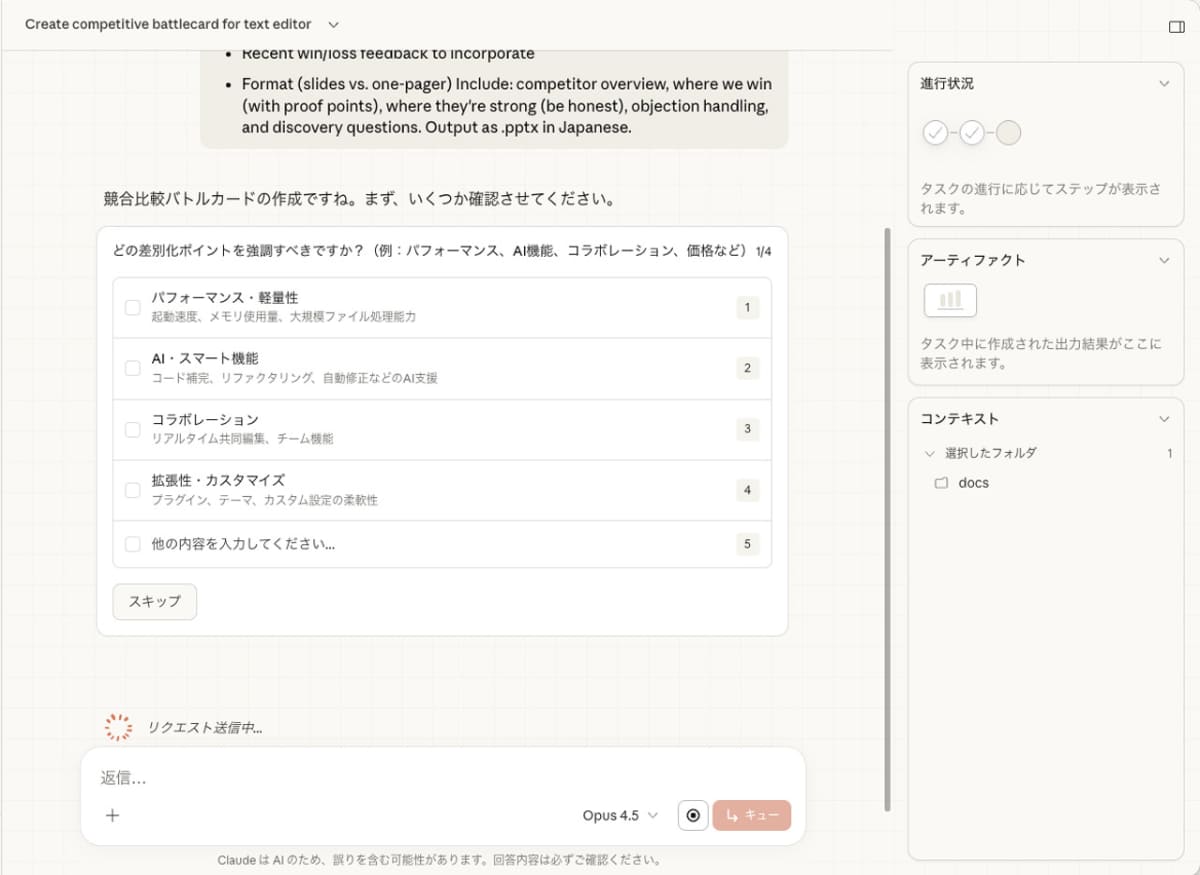The image size is (1200, 875).
Task: Check the AI・スマート機能 option
Action: (x=132, y=368)
